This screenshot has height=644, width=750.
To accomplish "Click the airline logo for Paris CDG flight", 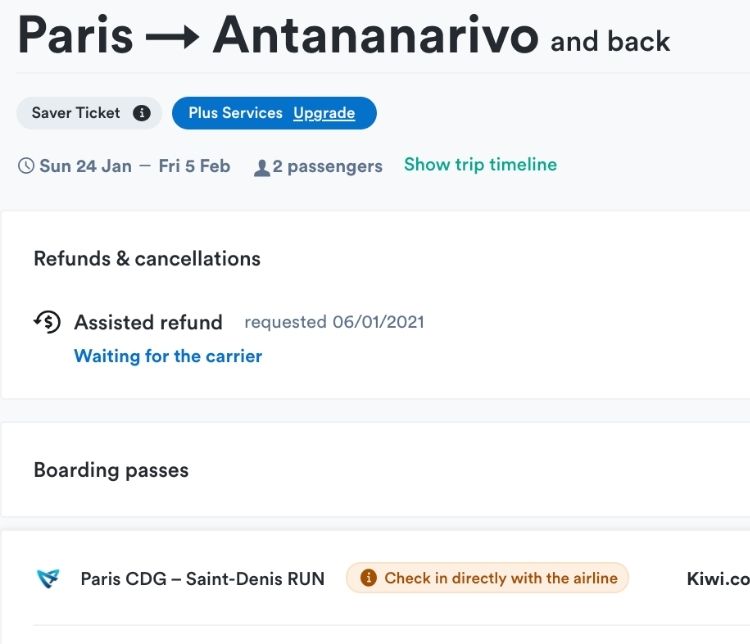I will coord(48,578).
